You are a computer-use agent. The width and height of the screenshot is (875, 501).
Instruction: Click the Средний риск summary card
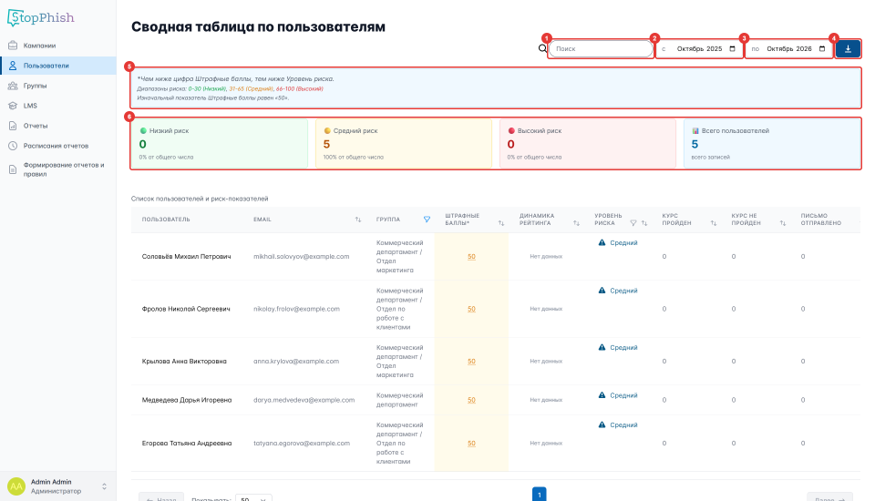tap(403, 143)
